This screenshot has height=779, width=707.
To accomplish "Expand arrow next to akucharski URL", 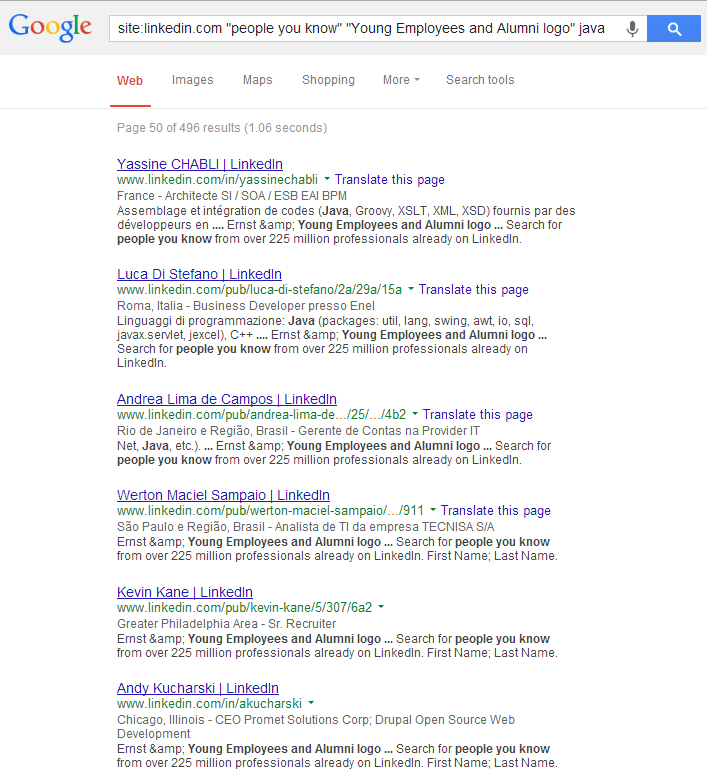I will (x=311, y=702).
